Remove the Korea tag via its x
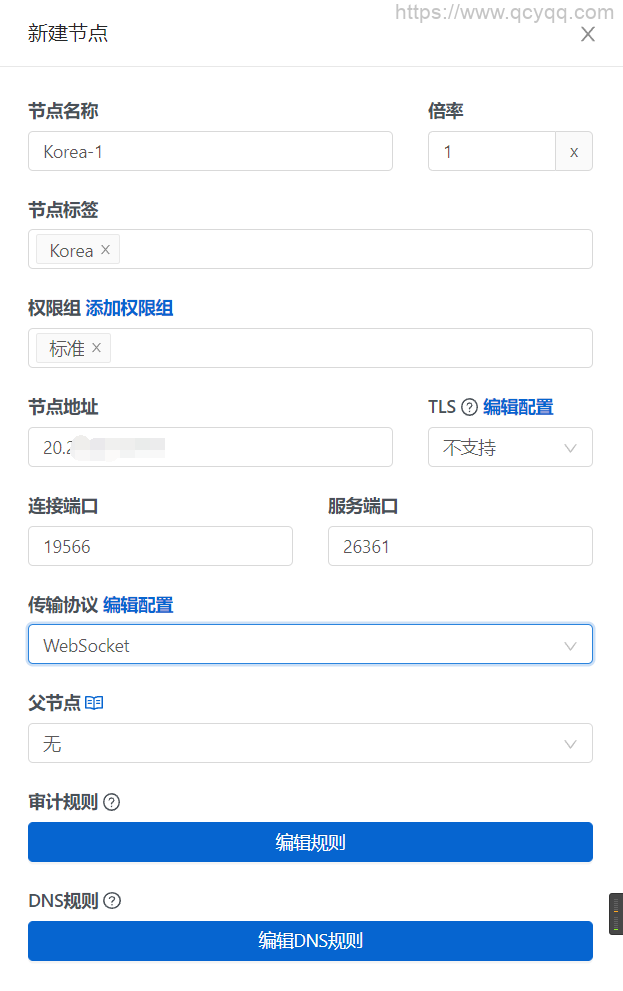 tap(105, 250)
